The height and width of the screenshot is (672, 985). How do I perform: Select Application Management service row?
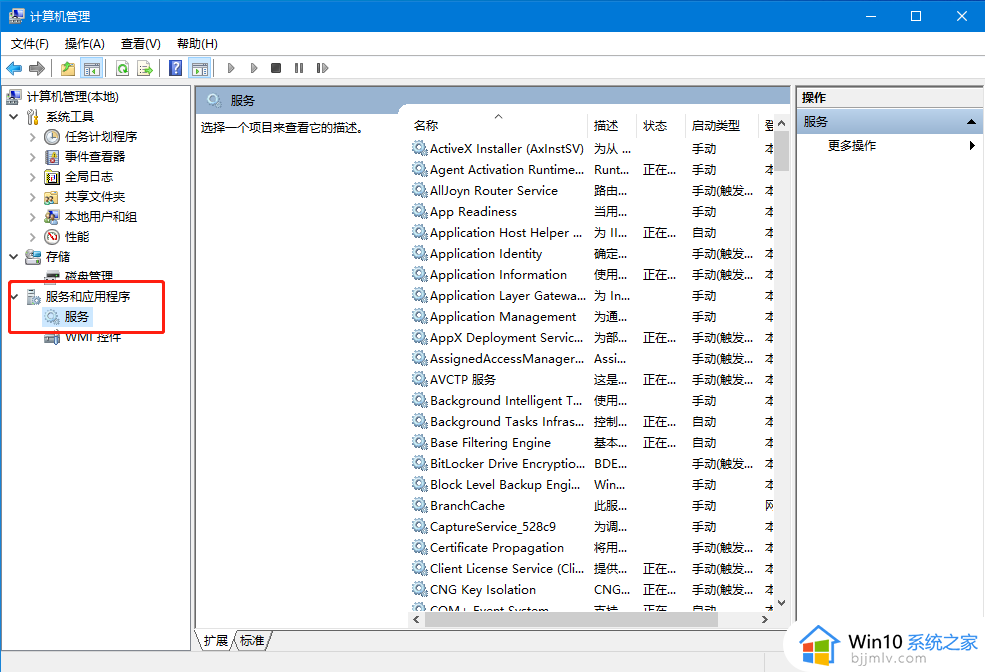click(592, 317)
